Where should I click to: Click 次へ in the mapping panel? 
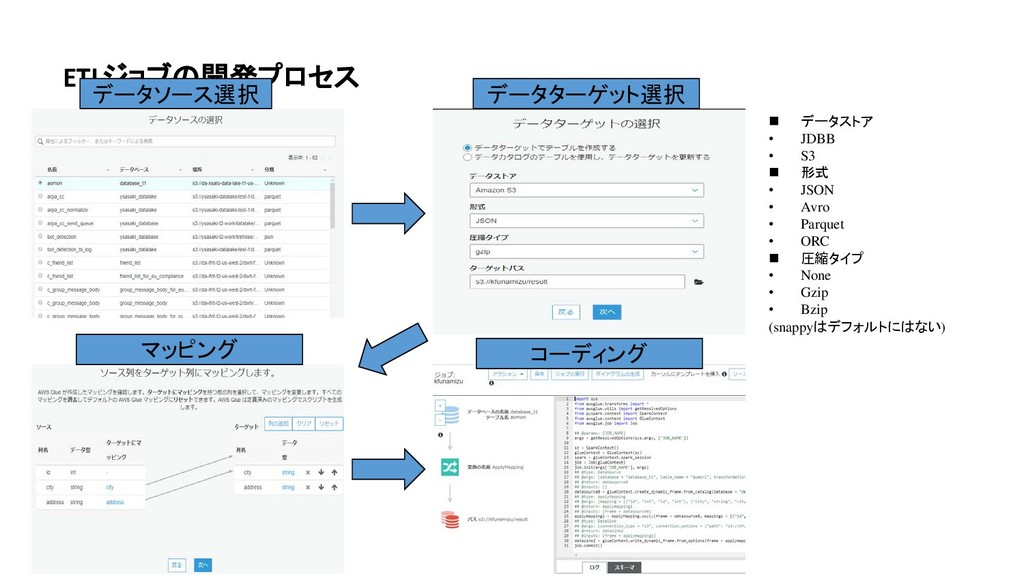(x=203, y=565)
